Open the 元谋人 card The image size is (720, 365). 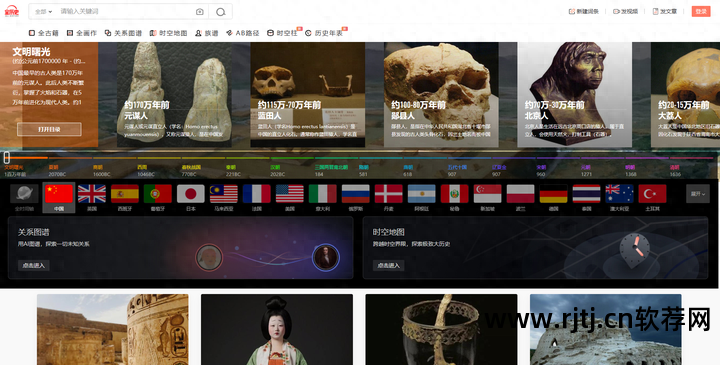174,95
